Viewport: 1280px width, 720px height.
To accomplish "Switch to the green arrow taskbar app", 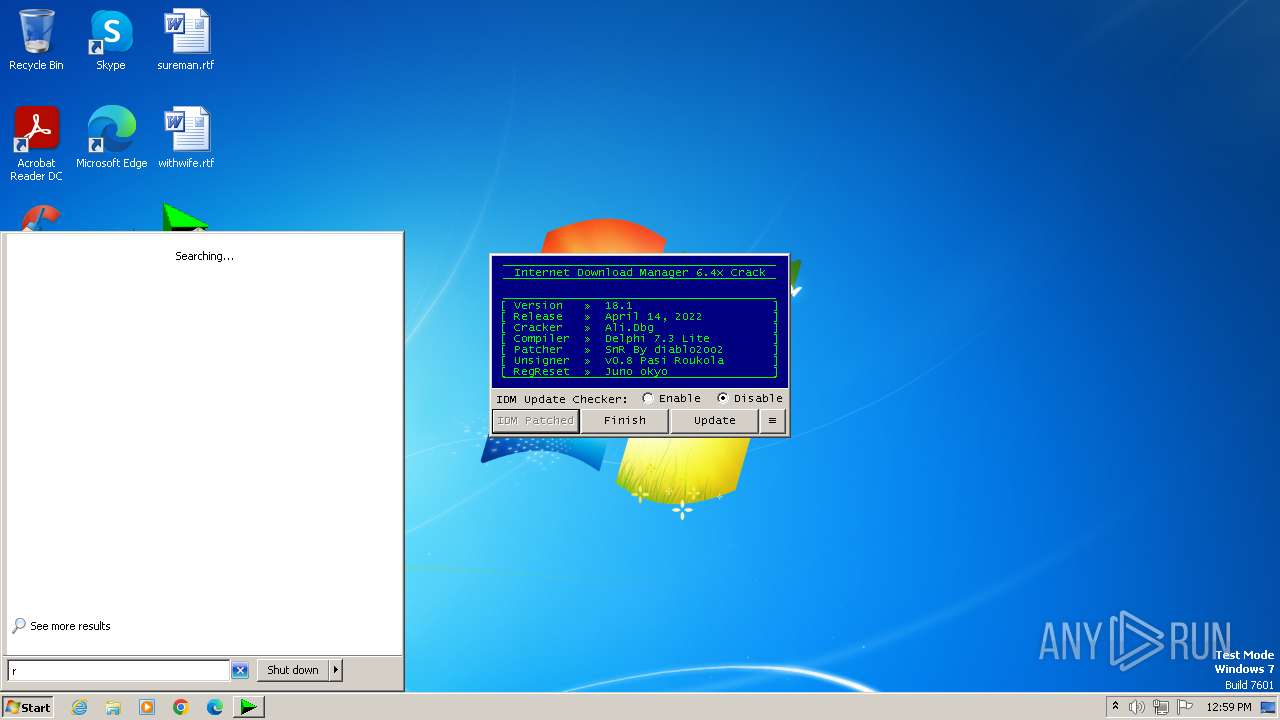I will 248,707.
